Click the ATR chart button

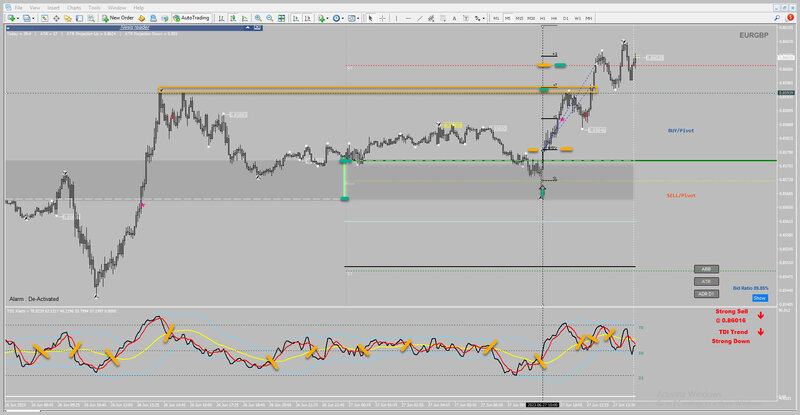pyautogui.click(x=706, y=281)
